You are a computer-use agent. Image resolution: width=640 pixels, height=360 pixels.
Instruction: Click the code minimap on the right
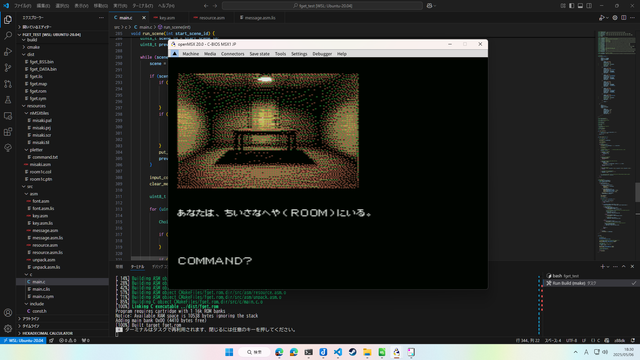[x=616, y=143]
